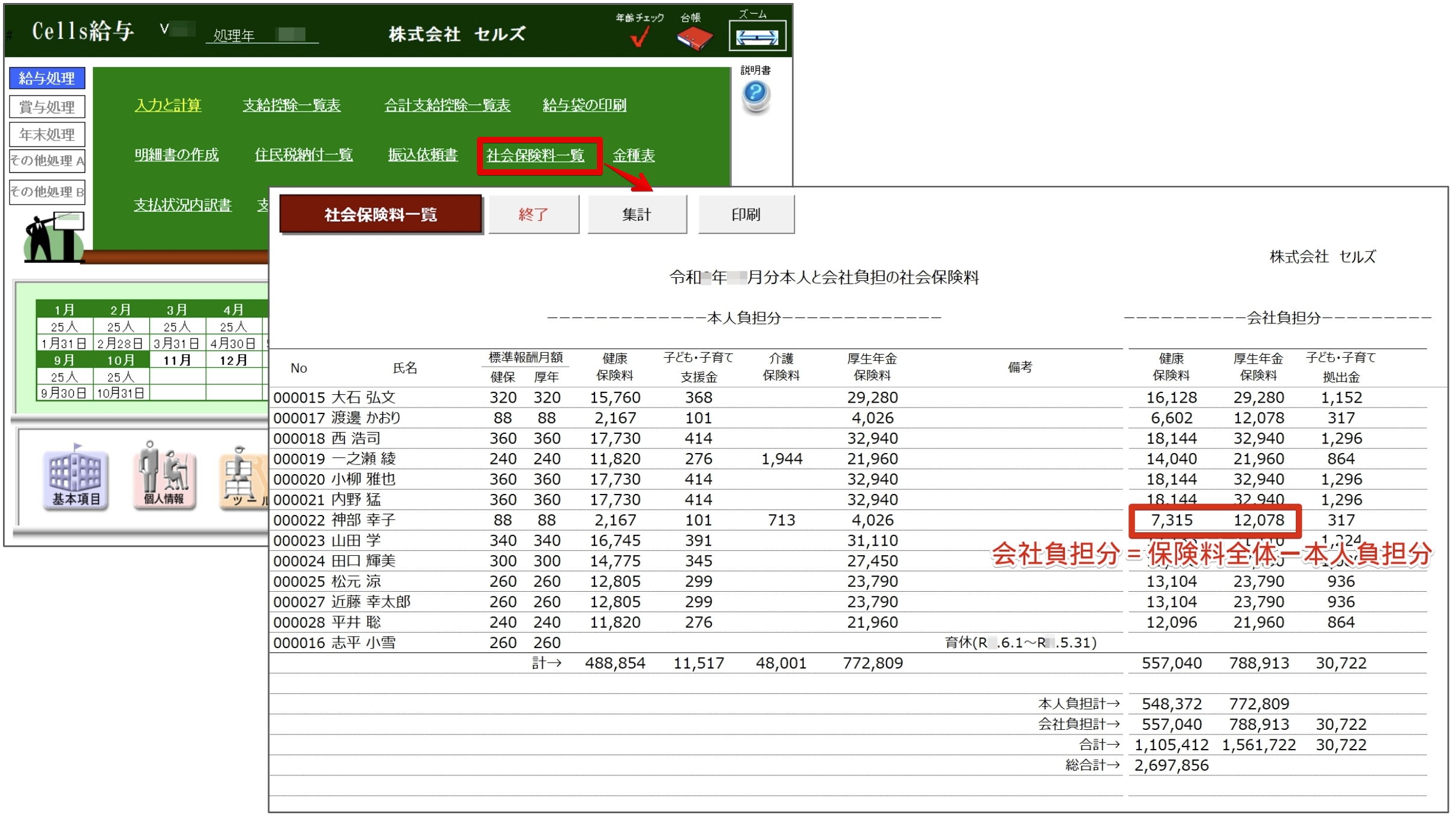The height and width of the screenshot is (821, 1456).
Task: Select the 4月 month cell
Action: [x=234, y=310]
